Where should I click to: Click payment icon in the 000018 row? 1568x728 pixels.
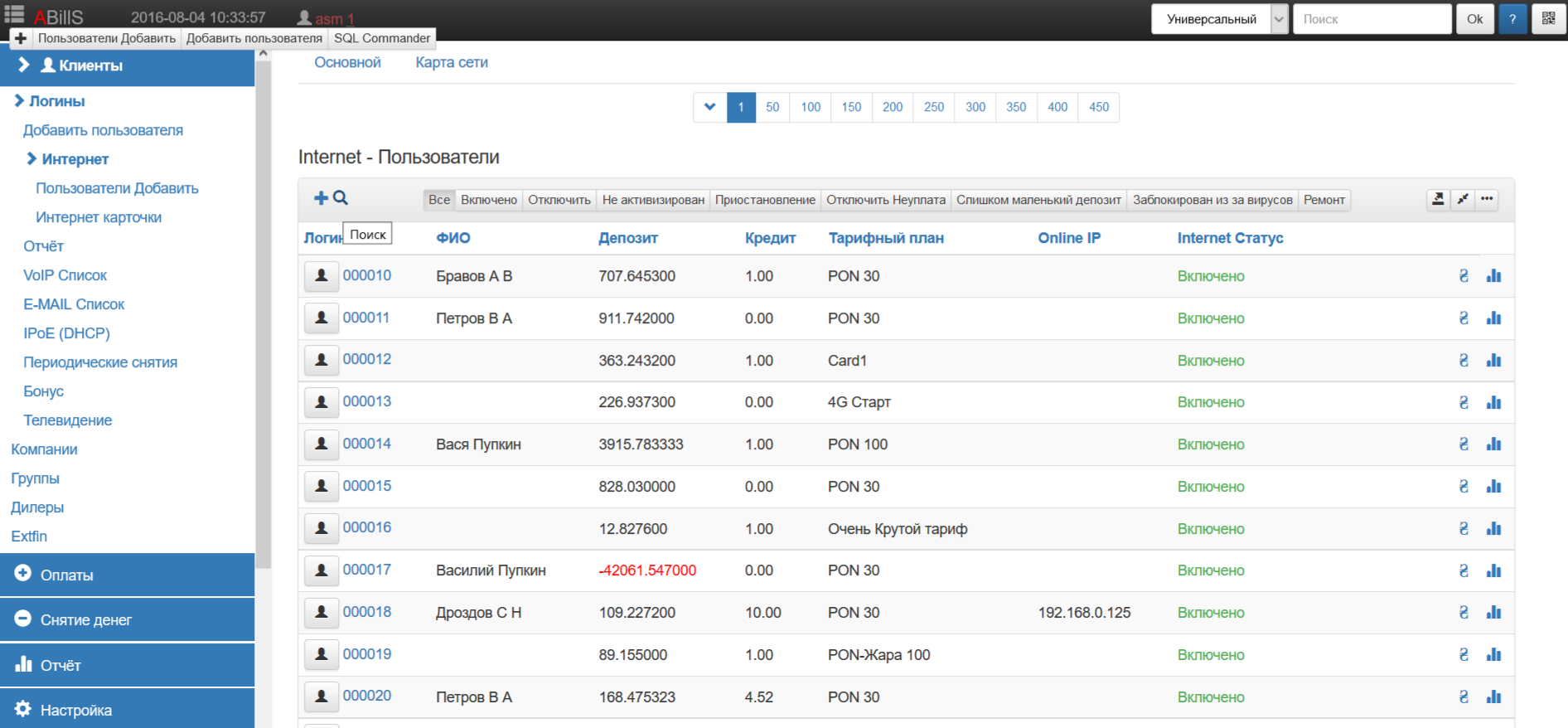(1464, 613)
